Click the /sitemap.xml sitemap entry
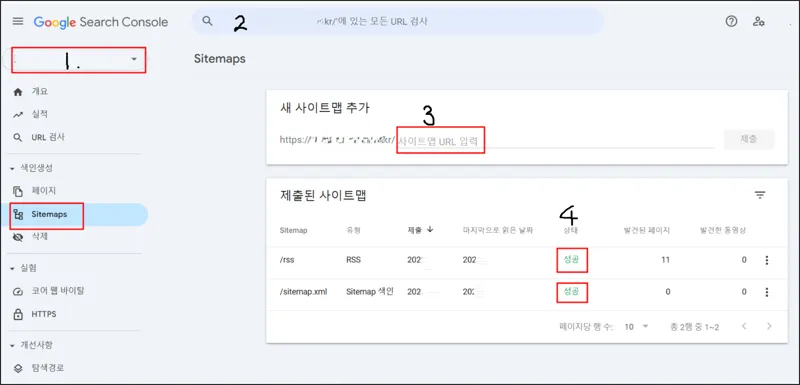 click(x=304, y=292)
